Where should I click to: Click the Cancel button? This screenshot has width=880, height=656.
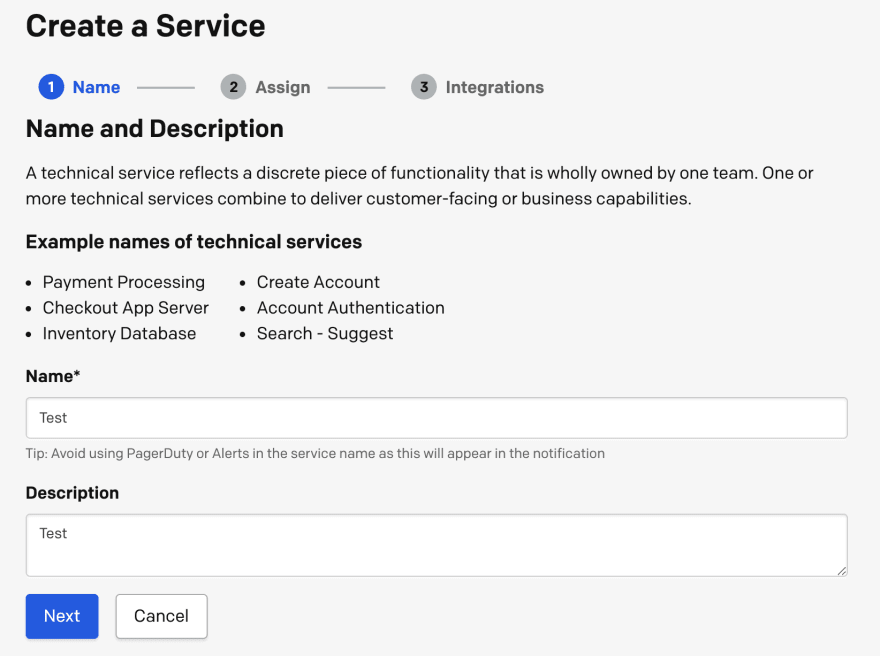click(161, 616)
